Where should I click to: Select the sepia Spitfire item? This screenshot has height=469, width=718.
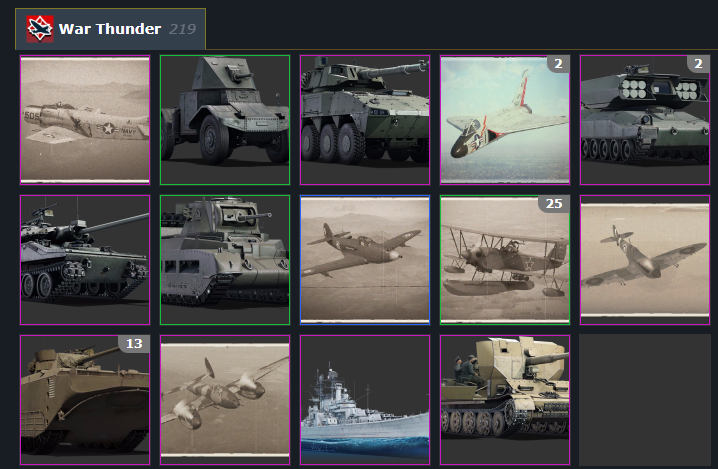[x=645, y=260]
